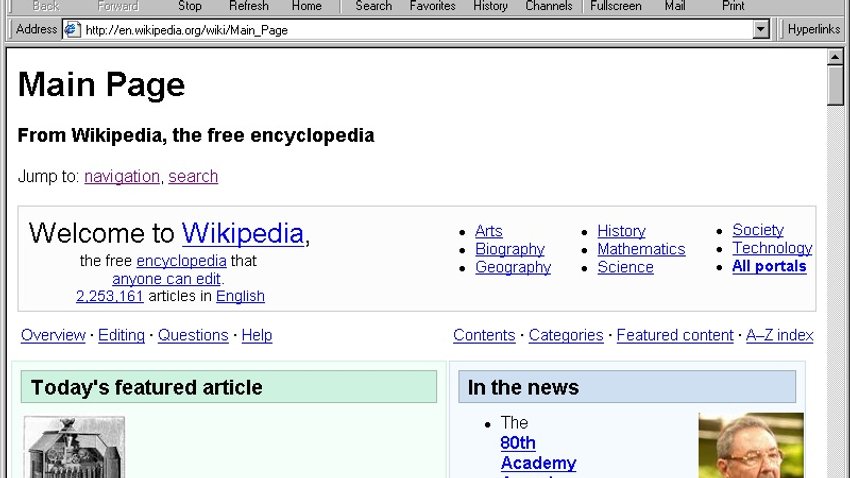This screenshot has width=850, height=478.
Task: Click the Today's featured article heading
Action: [146, 387]
